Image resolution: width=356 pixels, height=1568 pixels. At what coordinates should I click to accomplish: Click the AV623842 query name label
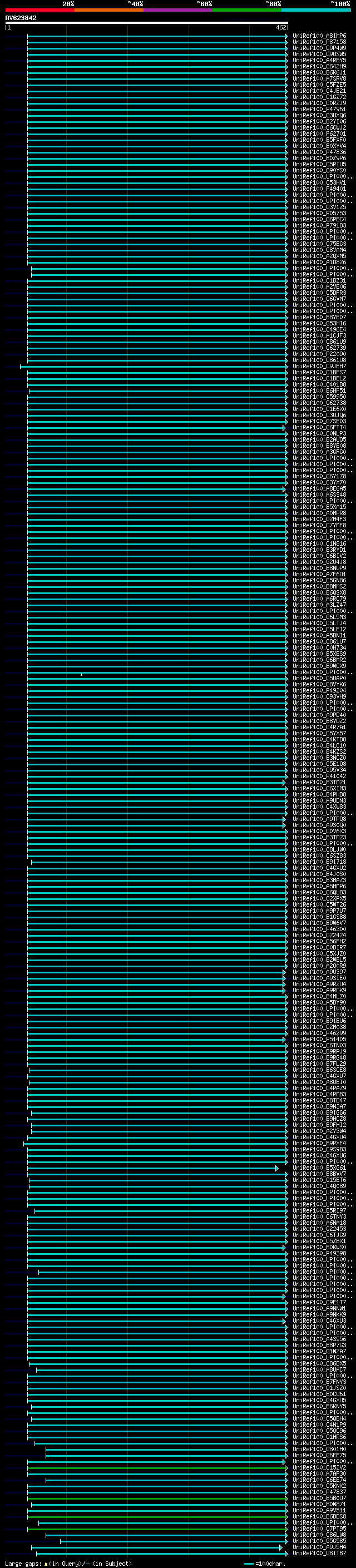click(x=21, y=18)
